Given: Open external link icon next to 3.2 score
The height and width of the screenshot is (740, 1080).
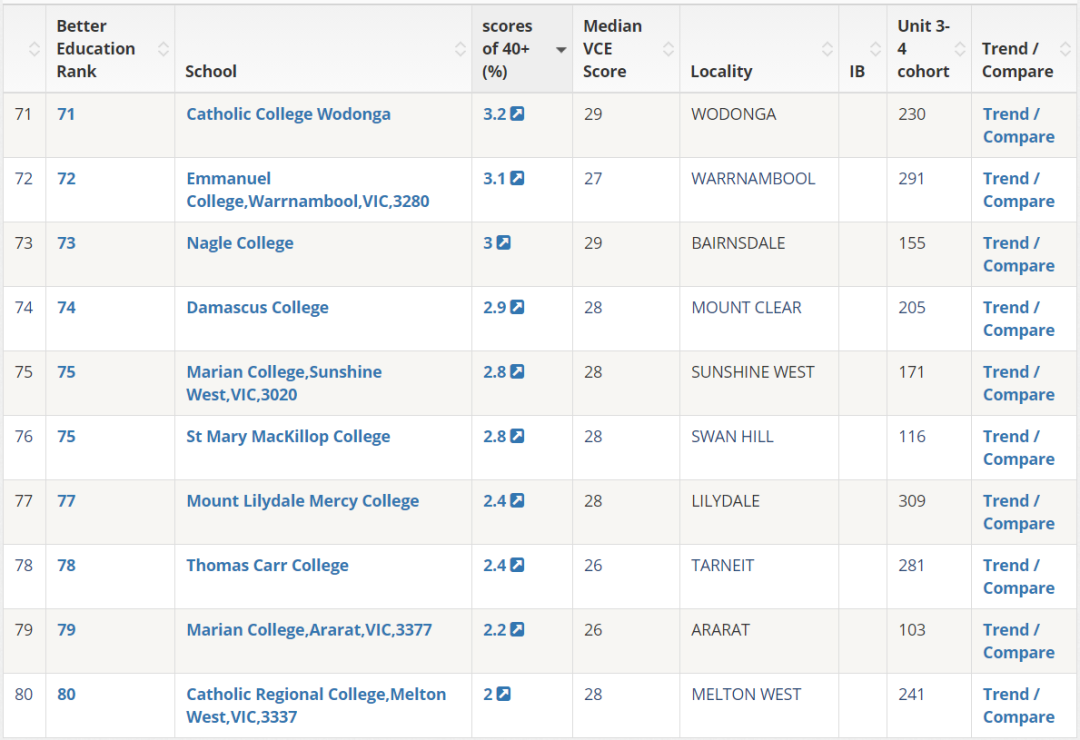Looking at the screenshot, I should (x=517, y=114).
